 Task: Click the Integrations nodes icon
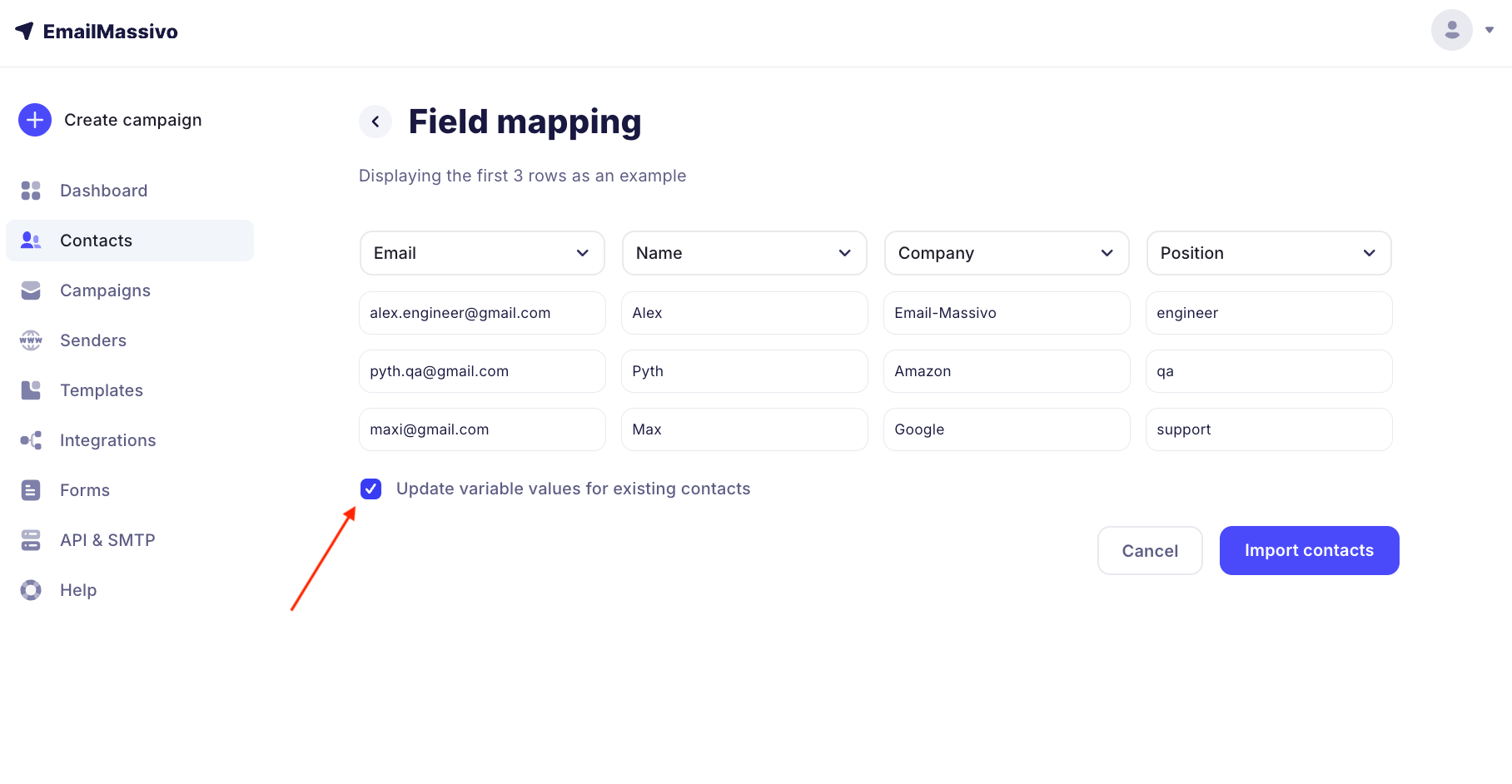pyautogui.click(x=31, y=440)
